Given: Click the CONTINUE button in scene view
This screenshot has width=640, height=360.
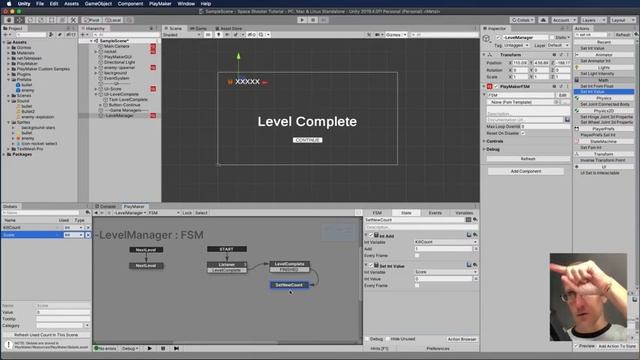Looking at the screenshot, I should (307, 140).
